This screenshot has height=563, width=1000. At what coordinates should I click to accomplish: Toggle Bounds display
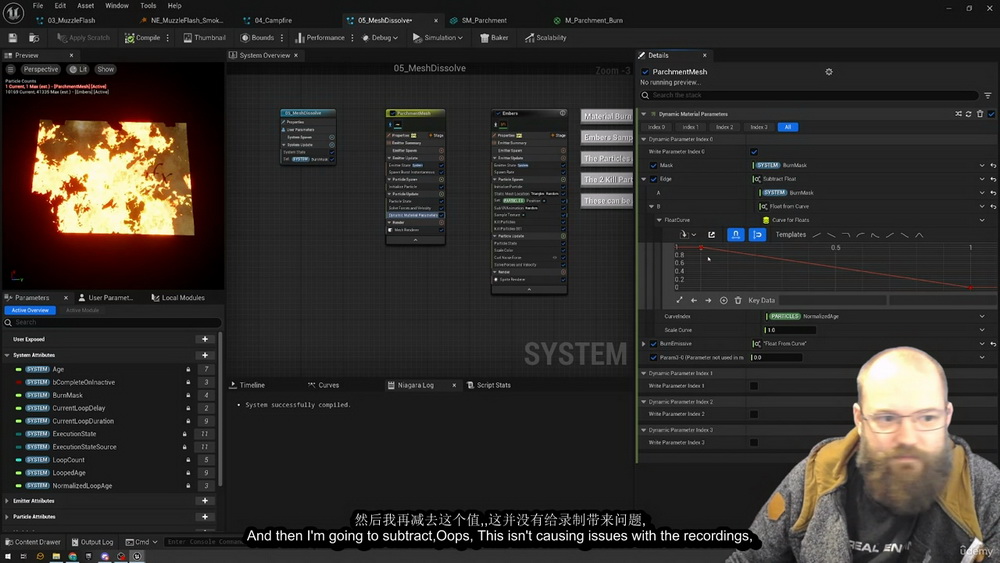click(257, 38)
